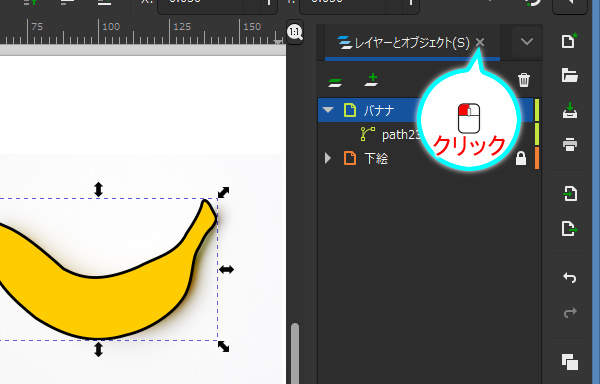Click the orange 下絵 layer color bar

coord(536,158)
